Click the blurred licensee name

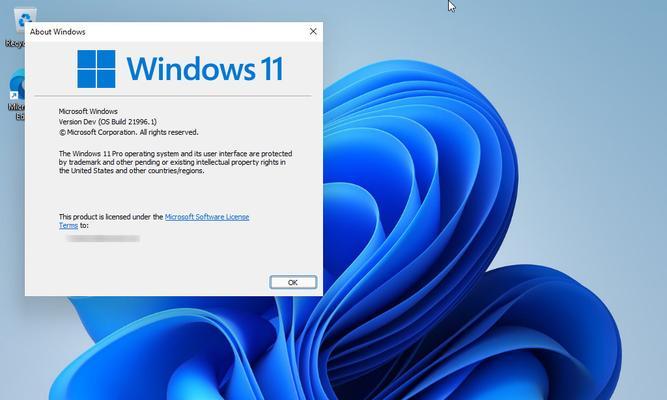pos(103,239)
